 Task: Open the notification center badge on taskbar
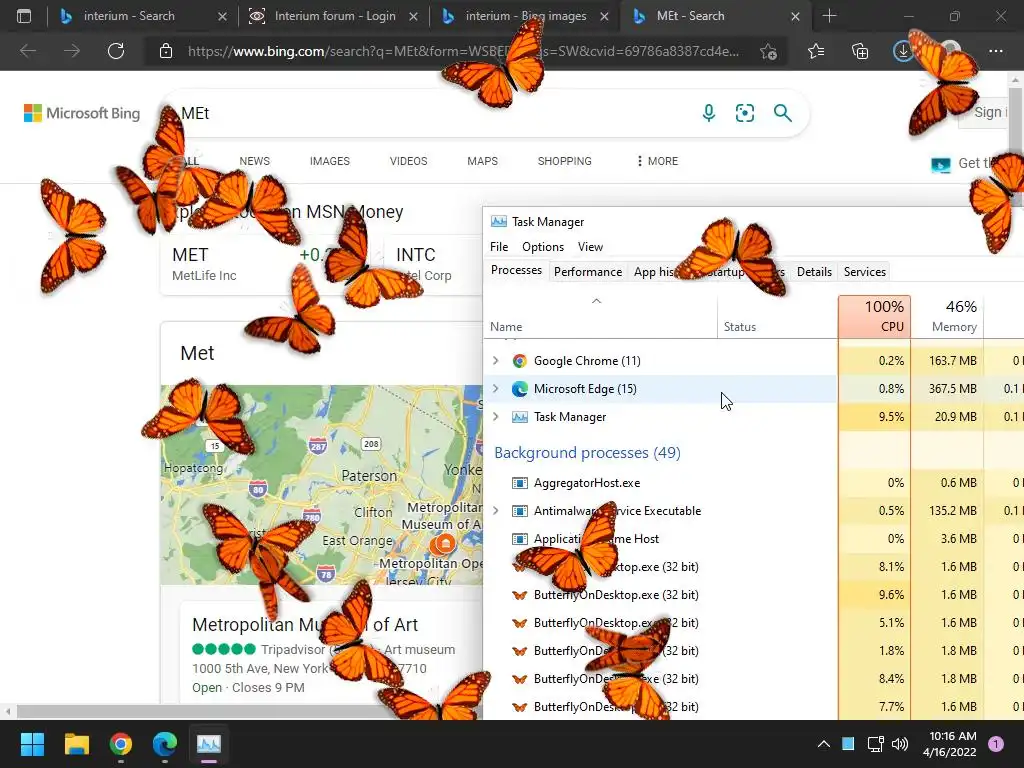(996, 744)
